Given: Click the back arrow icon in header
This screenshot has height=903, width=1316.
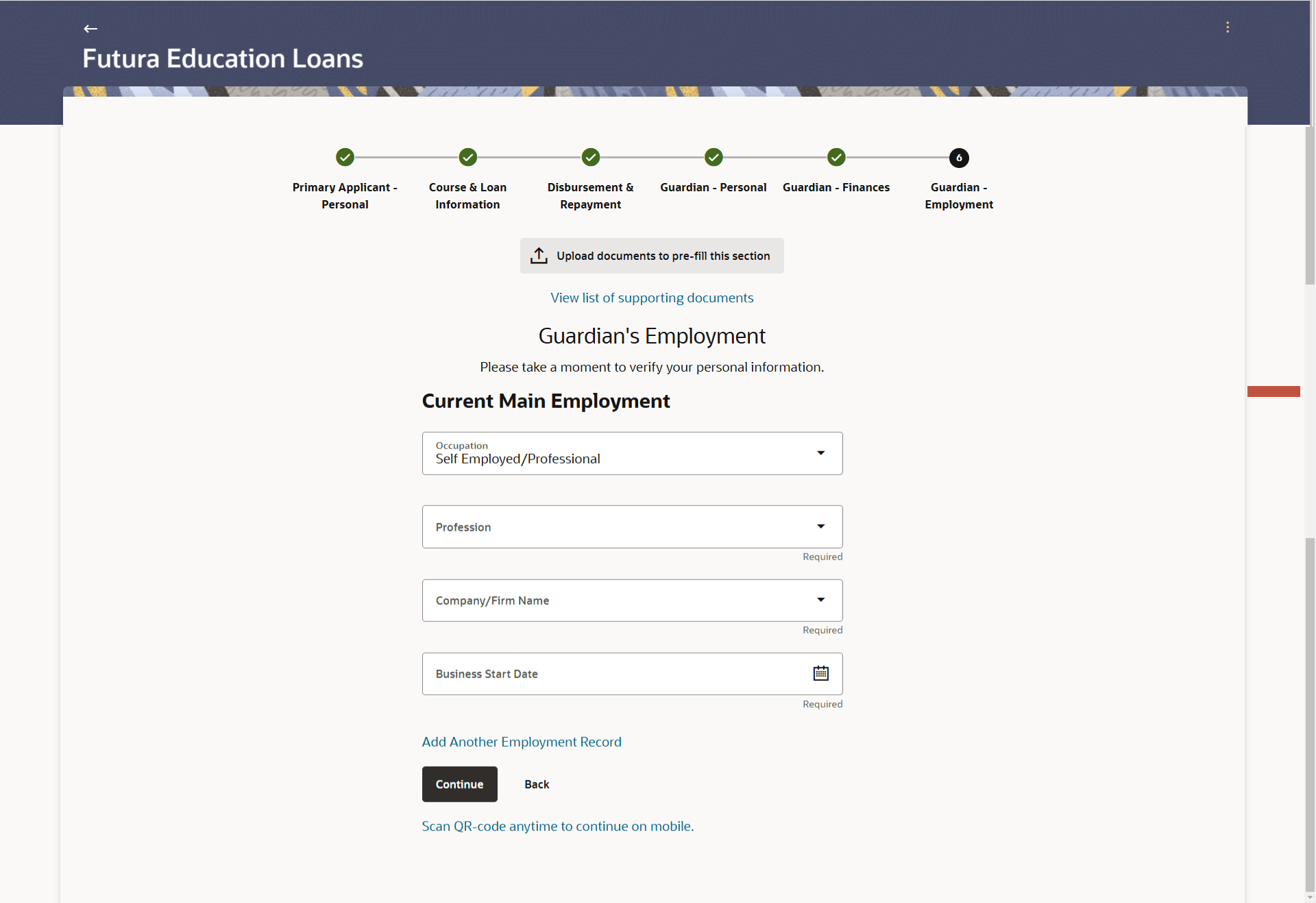Looking at the screenshot, I should pos(90,29).
